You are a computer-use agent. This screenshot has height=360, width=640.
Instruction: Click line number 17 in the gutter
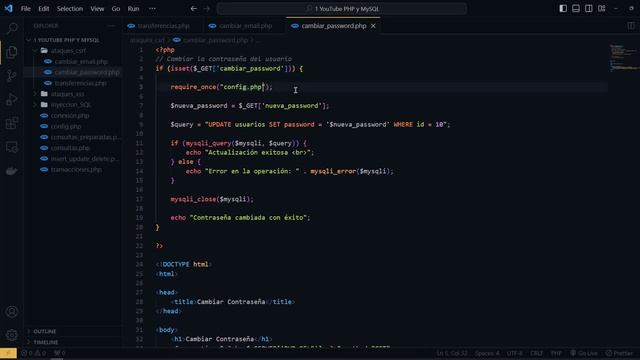tap(140, 199)
